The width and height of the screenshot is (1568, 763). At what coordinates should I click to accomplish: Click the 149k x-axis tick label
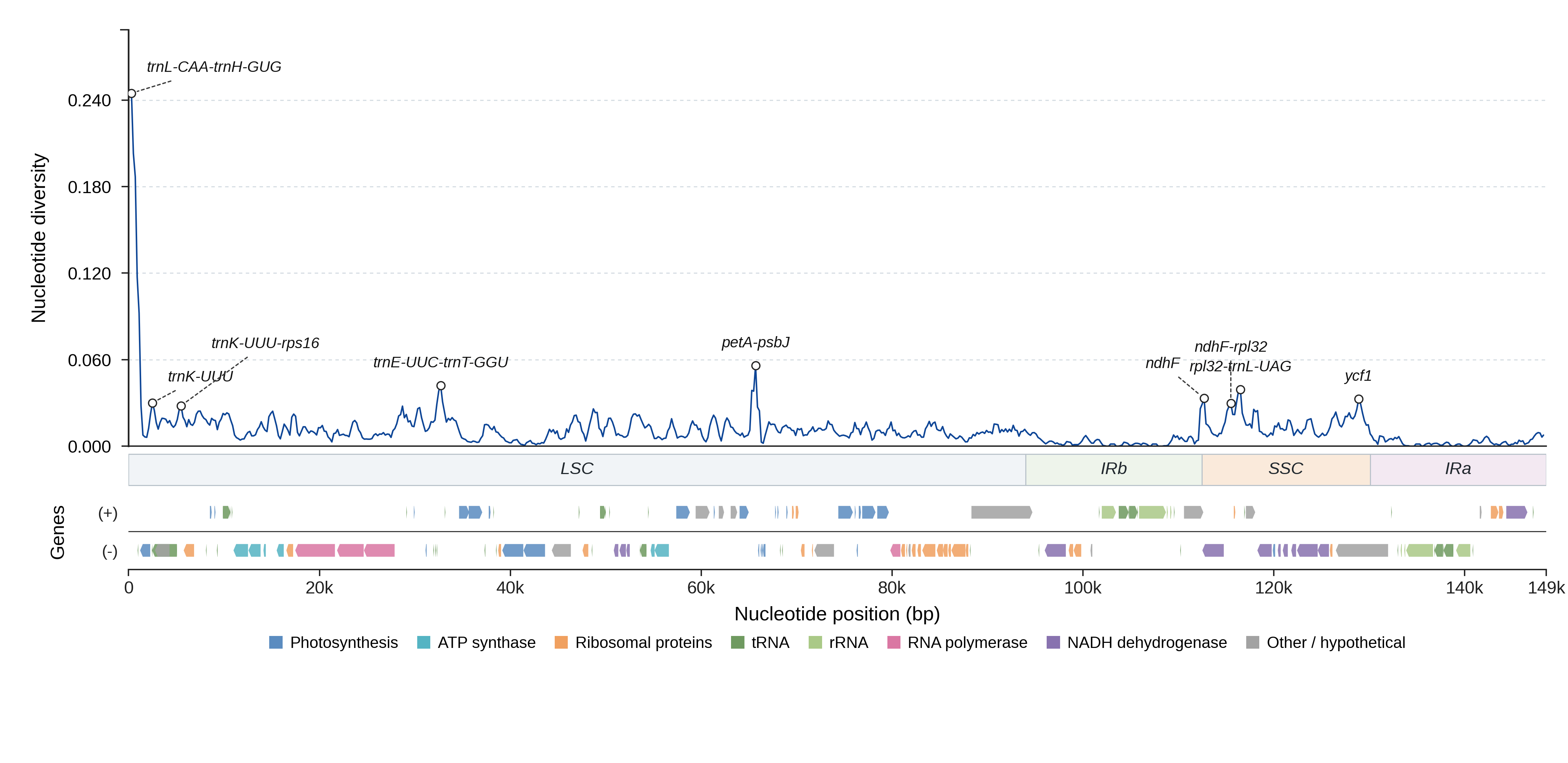point(1546,588)
